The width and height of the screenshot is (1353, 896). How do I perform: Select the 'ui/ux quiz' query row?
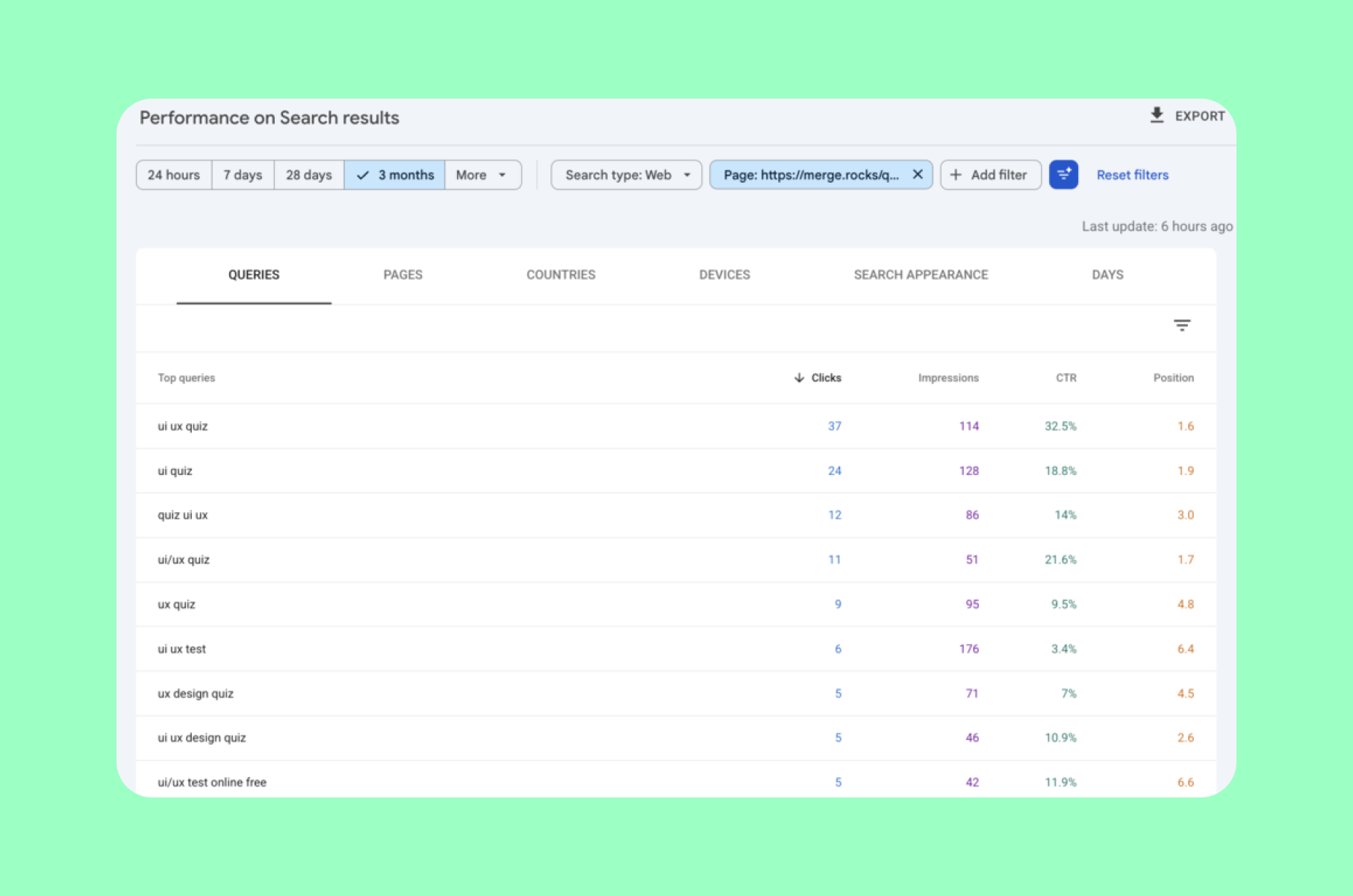(676, 560)
